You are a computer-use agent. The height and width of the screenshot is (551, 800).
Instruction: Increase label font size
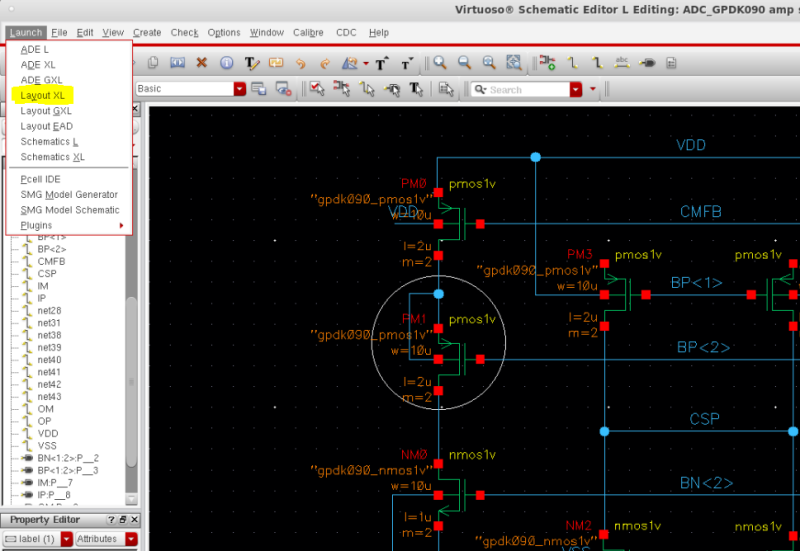pos(381,63)
